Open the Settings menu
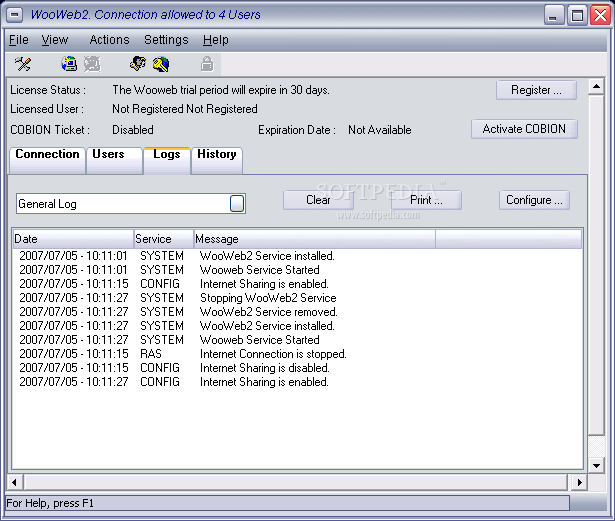The width and height of the screenshot is (615, 521). [166, 40]
